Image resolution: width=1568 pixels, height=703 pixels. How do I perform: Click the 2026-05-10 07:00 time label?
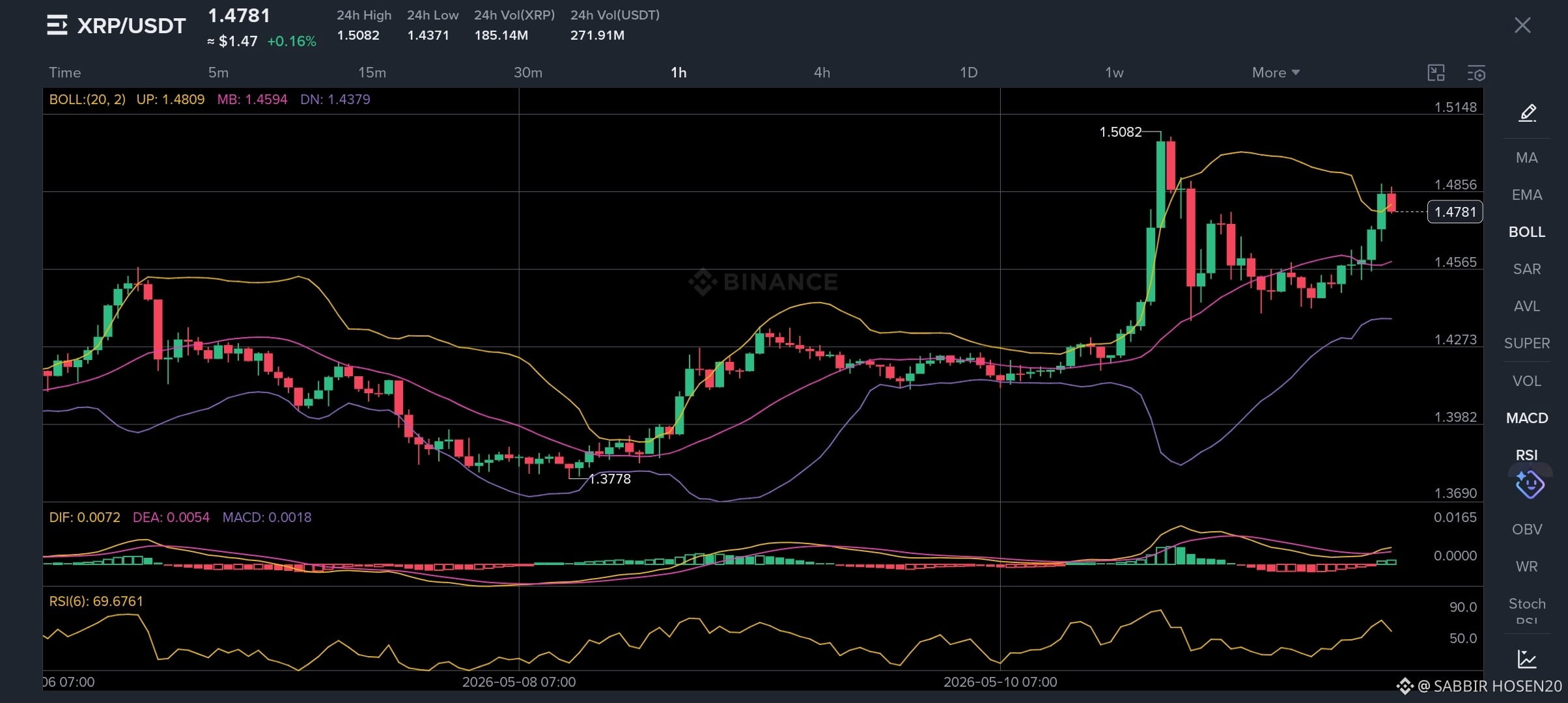click(1000, 682)
